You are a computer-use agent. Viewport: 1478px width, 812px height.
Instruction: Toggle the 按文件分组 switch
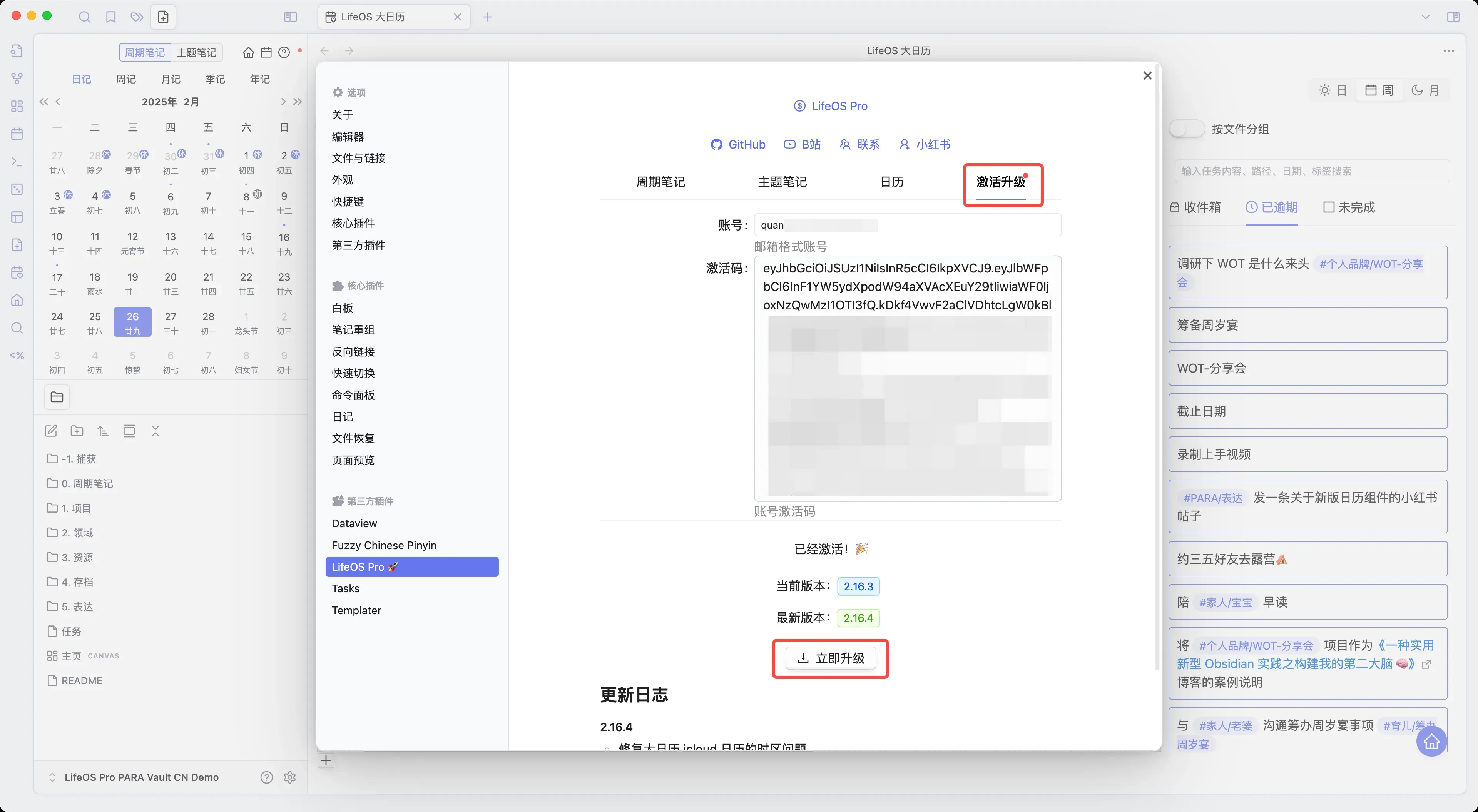click(x=1187, y=129)
